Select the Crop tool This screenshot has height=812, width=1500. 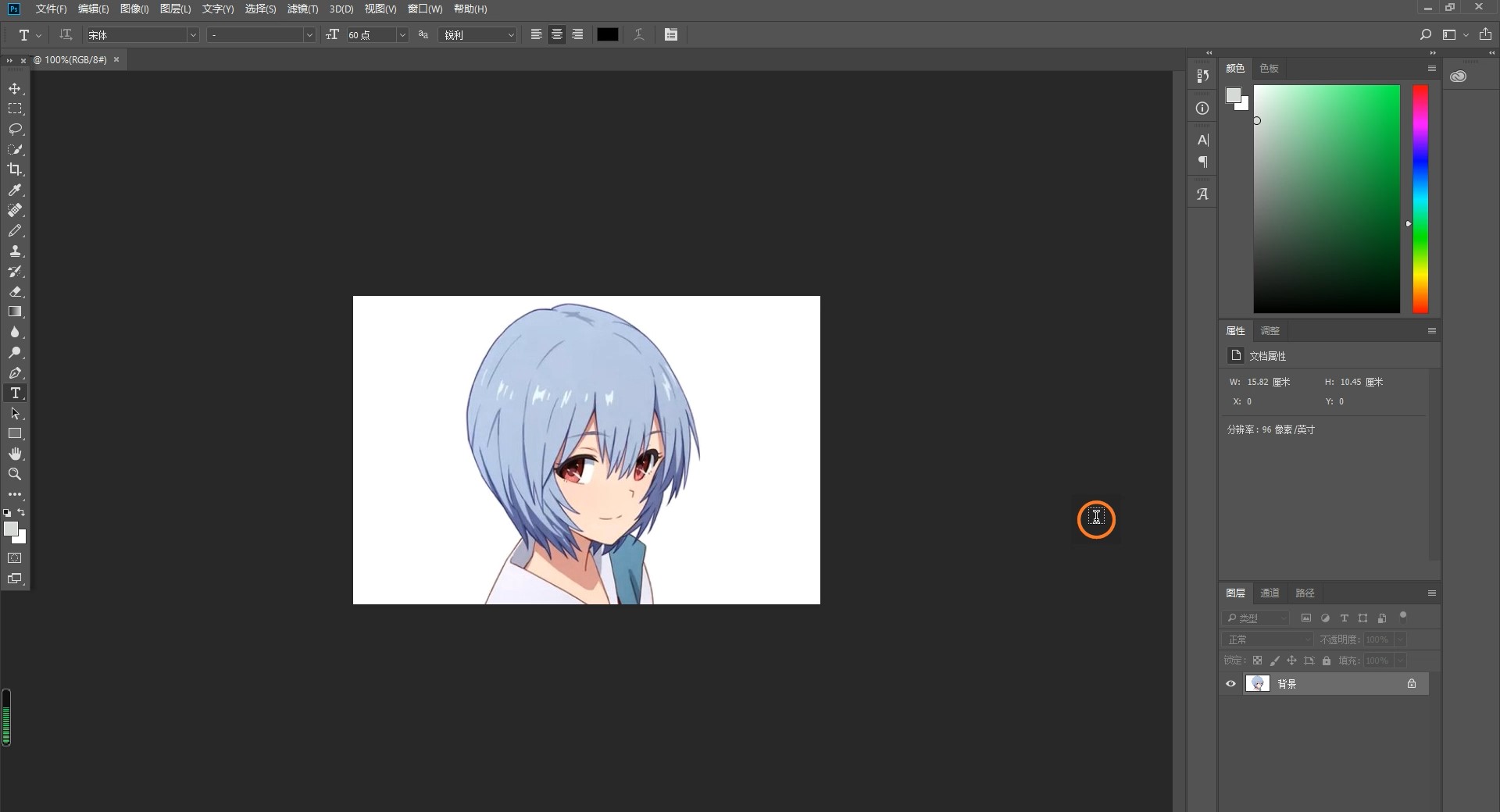(x=15, y=169)
